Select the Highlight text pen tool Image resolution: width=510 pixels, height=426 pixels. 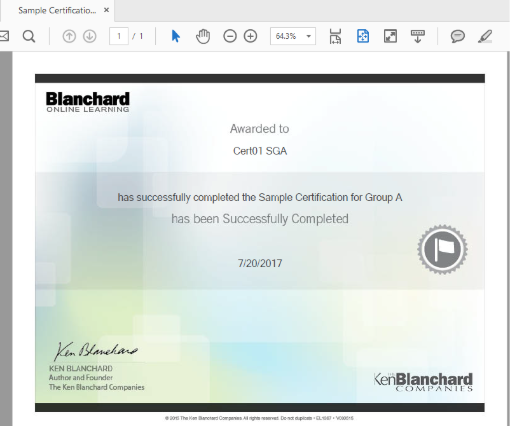485,36
